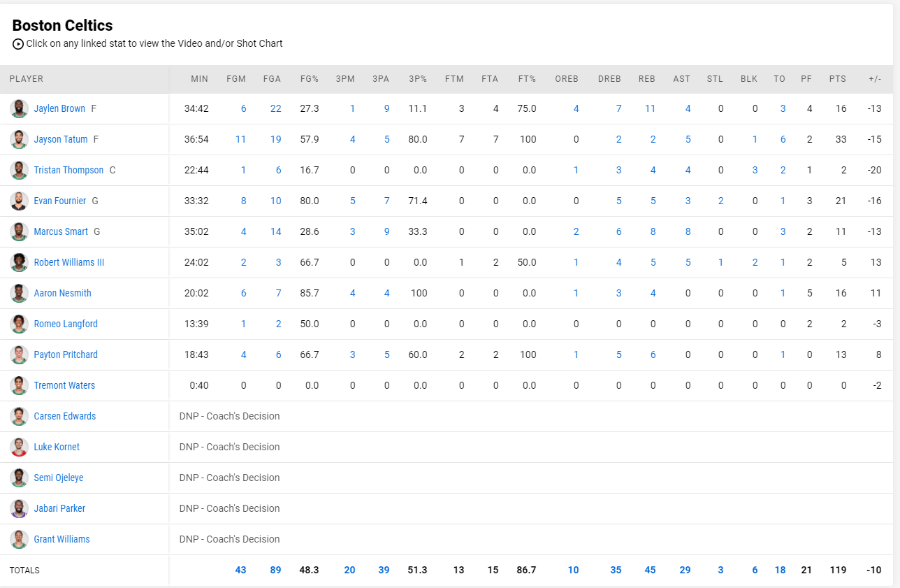This screenshot has width=900, height=588.
Task: View Evan Fournier's 10 field goal attempts
Action: point(276,201)
